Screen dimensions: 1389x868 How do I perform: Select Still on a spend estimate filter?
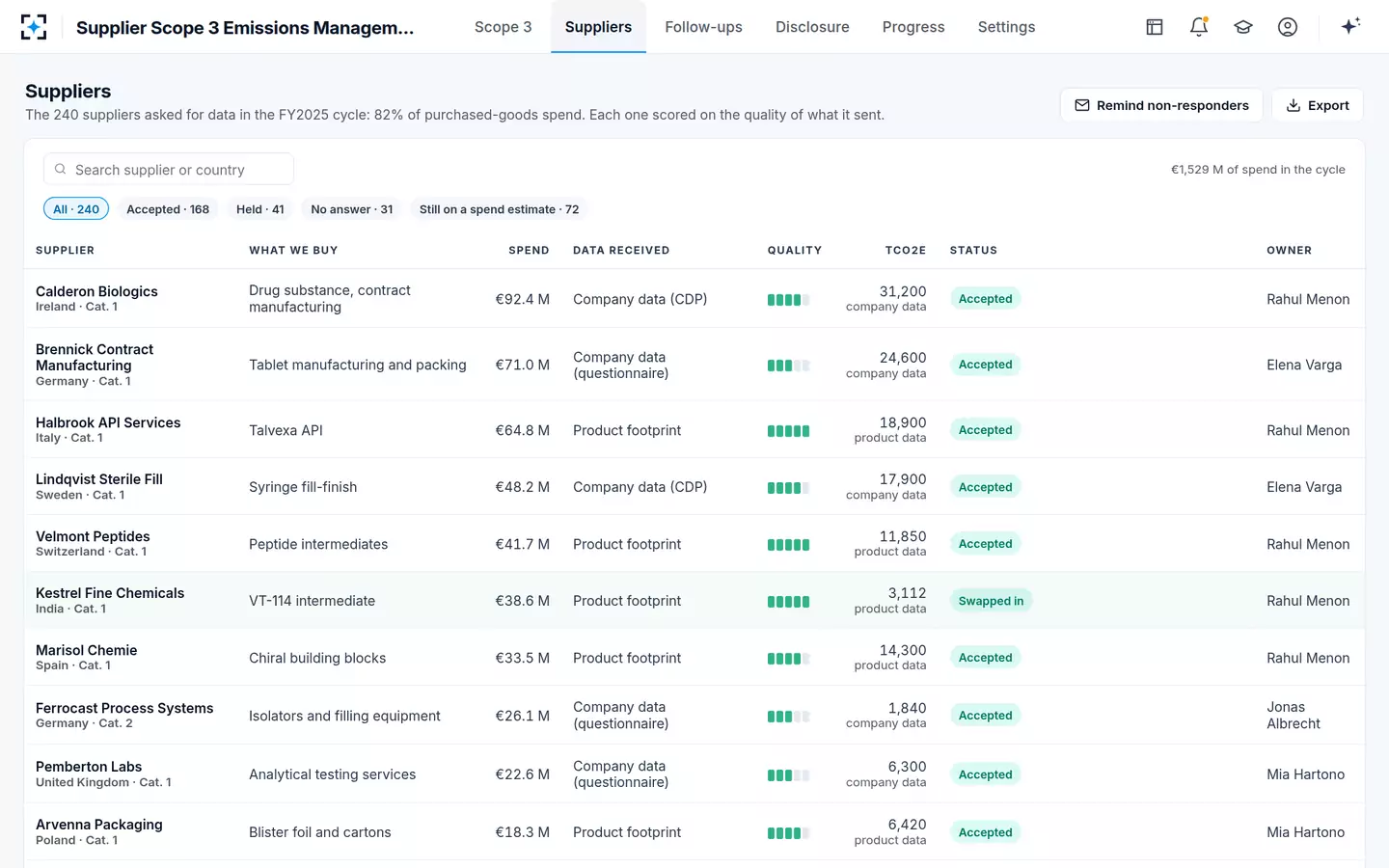click(499, 209)
